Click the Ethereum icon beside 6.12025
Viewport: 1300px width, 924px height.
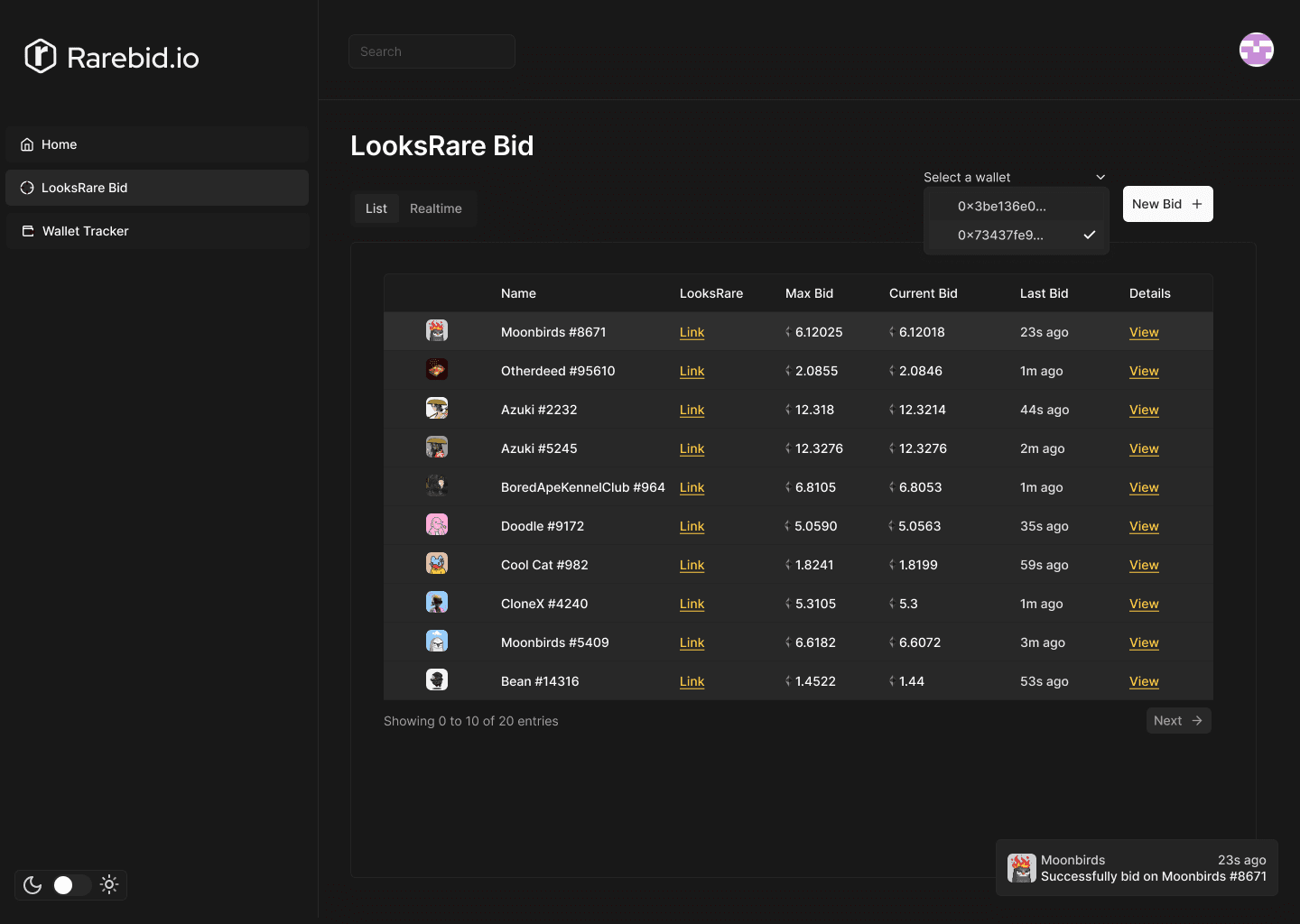pyautogui.click(x=787, y=332)
